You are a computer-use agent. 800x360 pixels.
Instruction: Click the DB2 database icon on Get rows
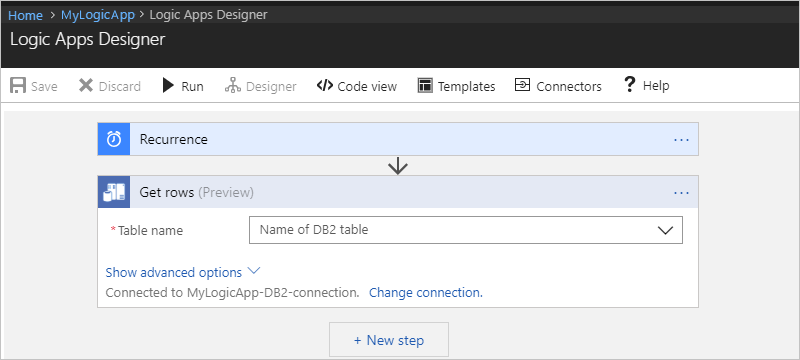(x=114, y=192)
